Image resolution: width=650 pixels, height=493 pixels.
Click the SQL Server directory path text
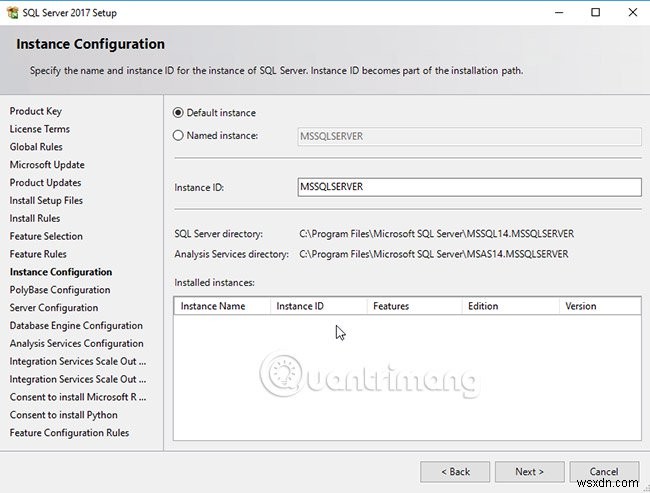[x=437, y=234]
